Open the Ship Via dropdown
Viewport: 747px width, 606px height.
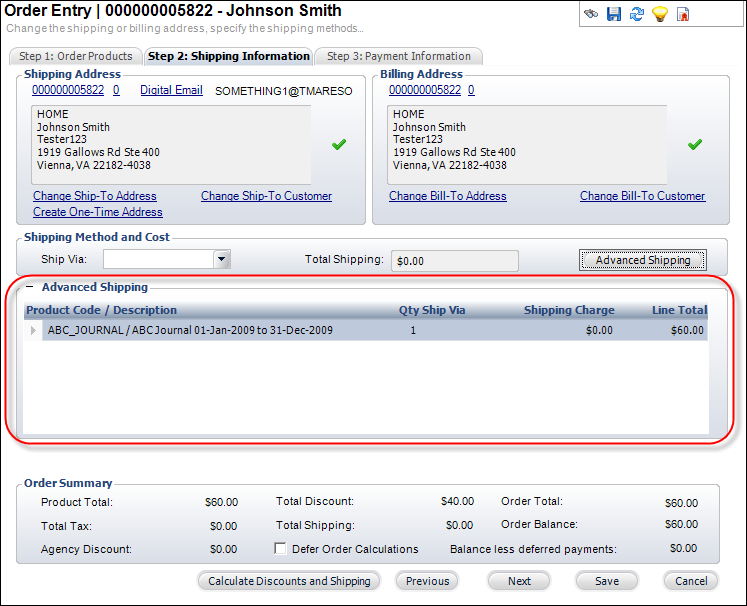click(x=222, y=260)
